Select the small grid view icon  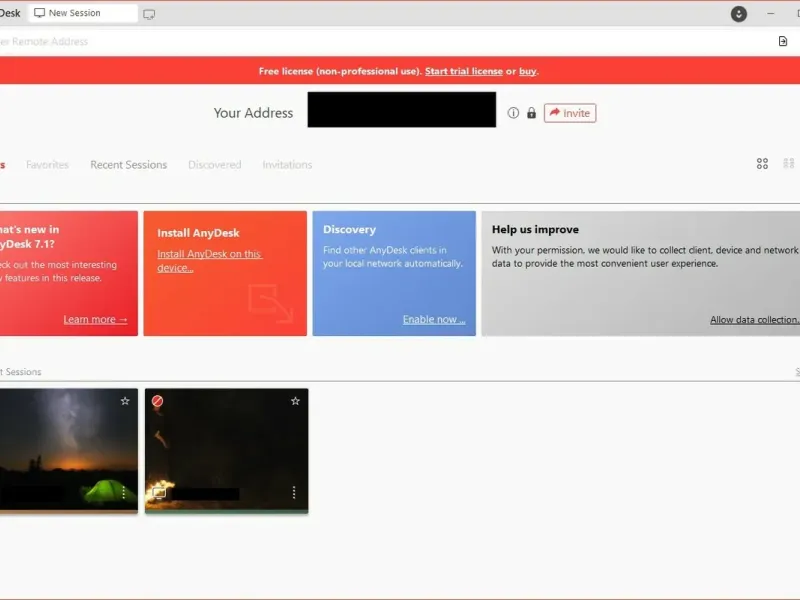click(x=788, y=163)
